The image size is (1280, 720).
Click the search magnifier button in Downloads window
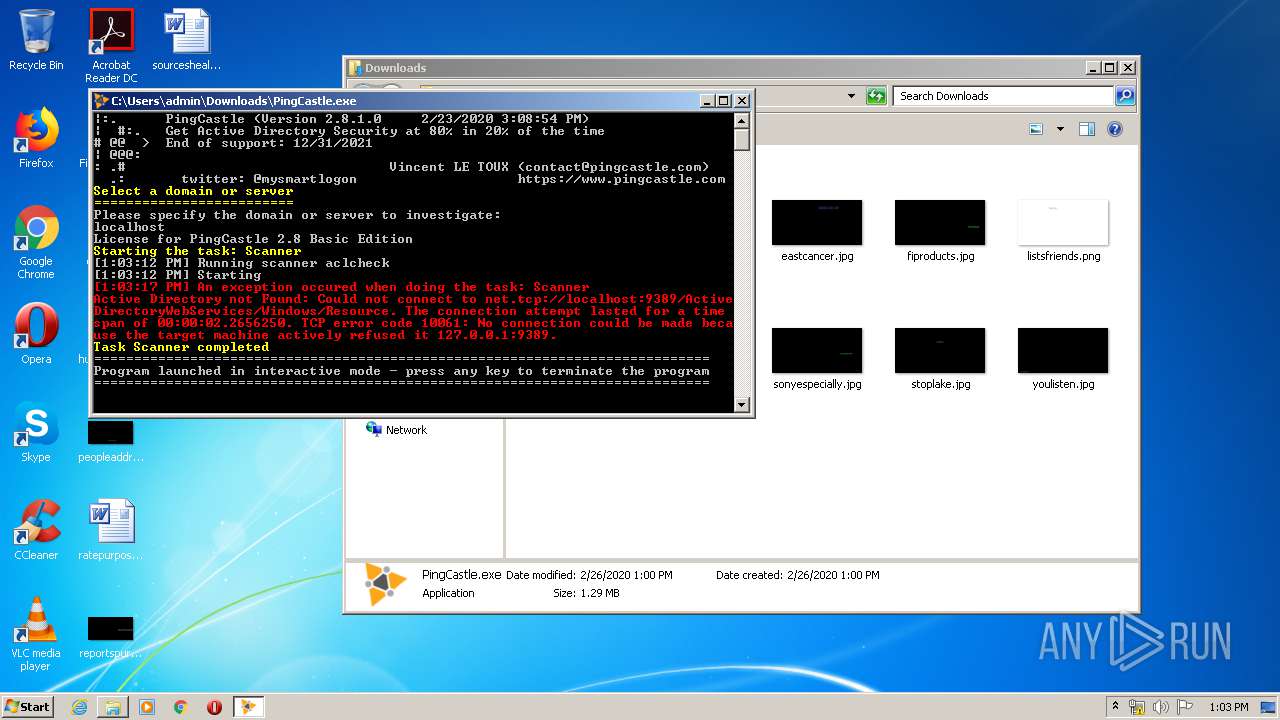(x=1125, y=96)
